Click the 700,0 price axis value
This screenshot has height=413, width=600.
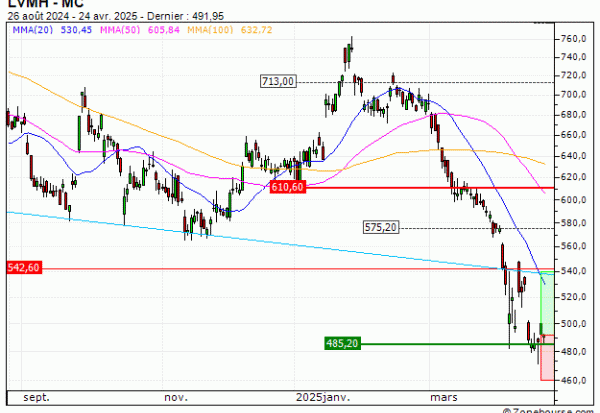point(573,95)
